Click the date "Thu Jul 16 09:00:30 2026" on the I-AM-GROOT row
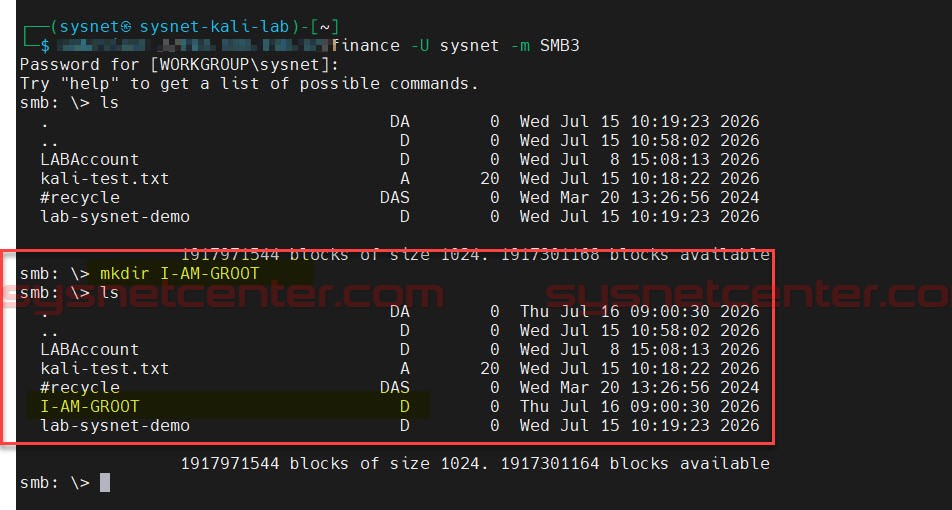This screenshot has width=952, height=510. pyautogui.click(x=639, y=406)
